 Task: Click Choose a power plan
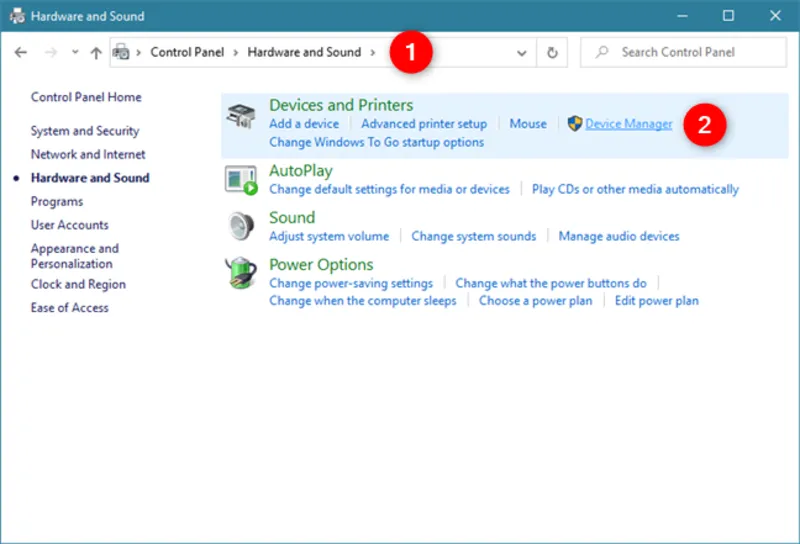(535, 301)
